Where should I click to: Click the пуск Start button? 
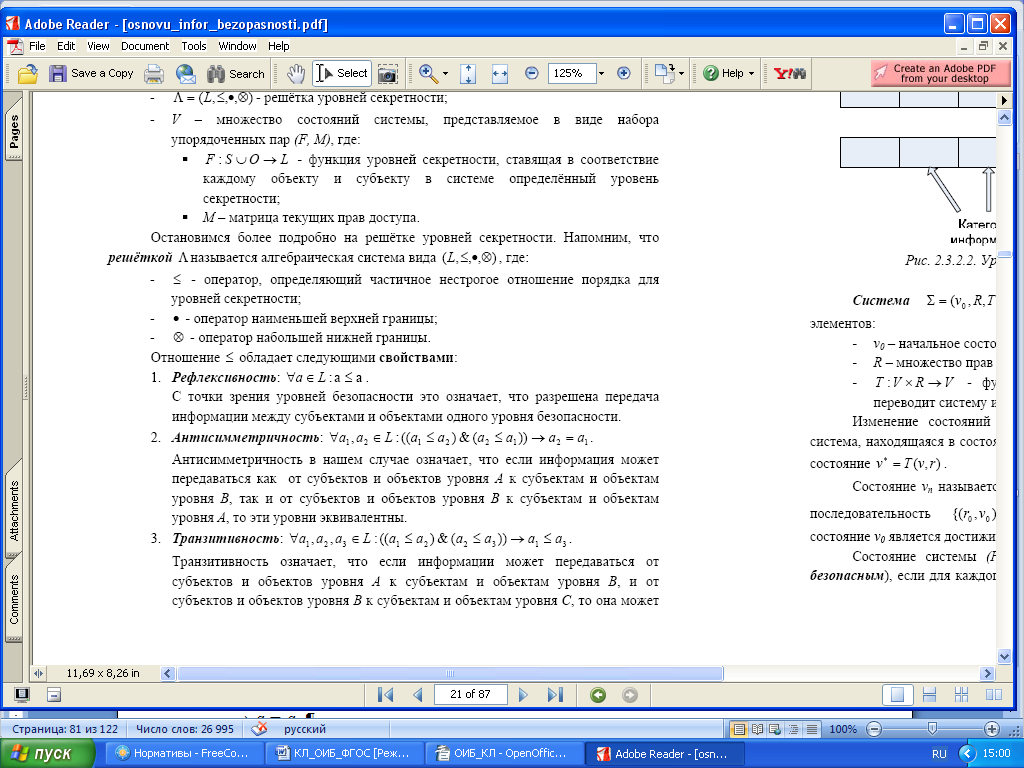(x=46, y=754)
